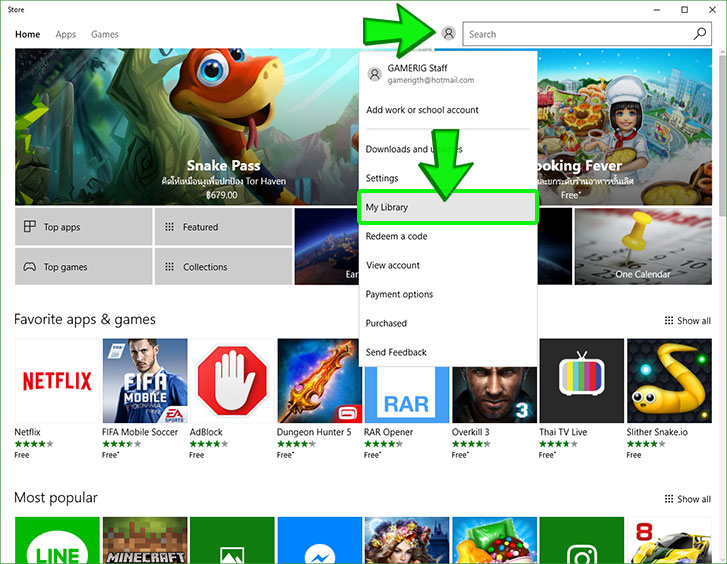Click the Slither Snake.io name label
This screenshot has width=727, height=564.
click(657, 432)
